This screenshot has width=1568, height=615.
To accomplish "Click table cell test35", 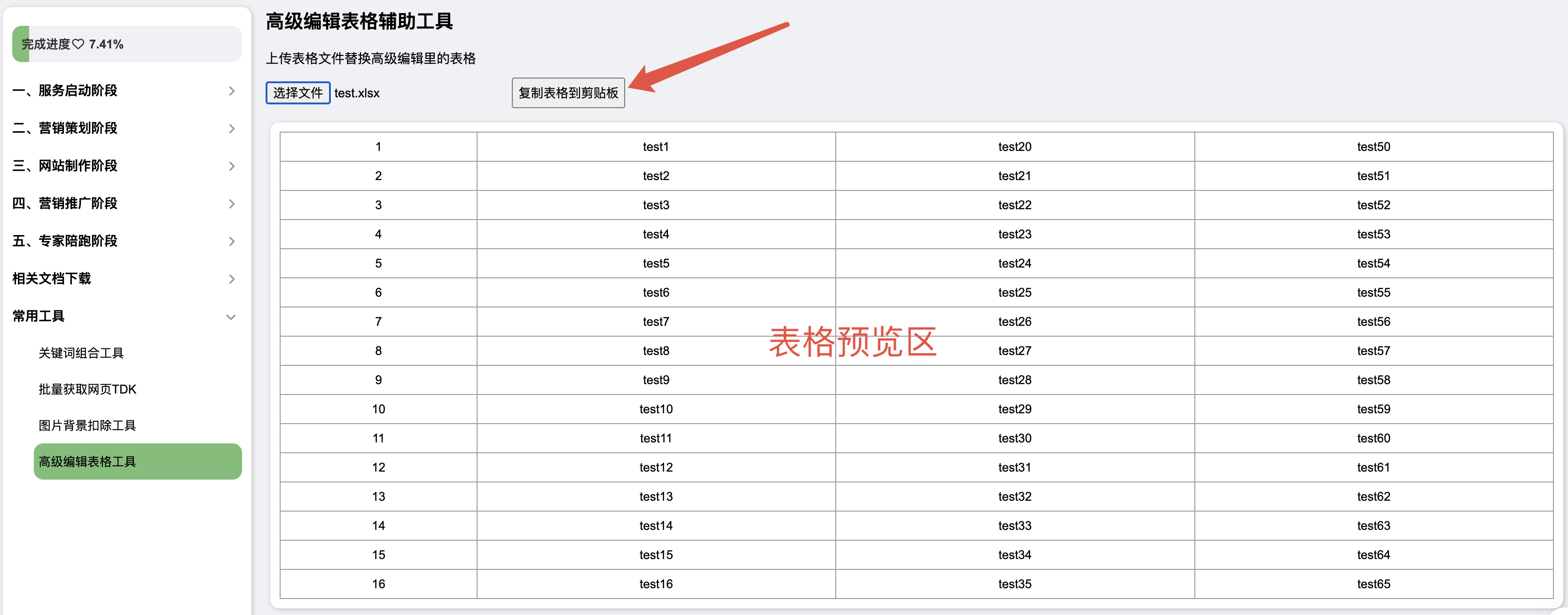I will point(1015,584).
